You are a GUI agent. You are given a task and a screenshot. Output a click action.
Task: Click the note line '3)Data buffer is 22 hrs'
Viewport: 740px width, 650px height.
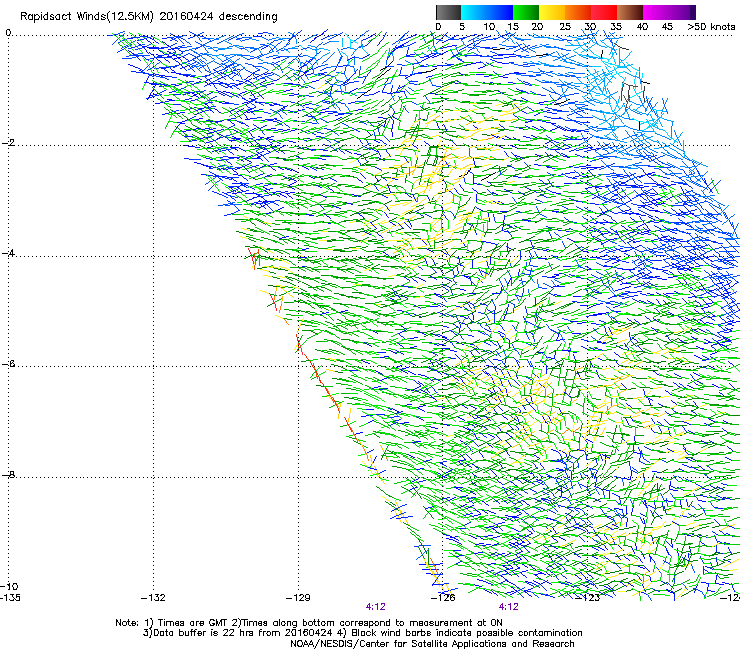tap(362, 633)
